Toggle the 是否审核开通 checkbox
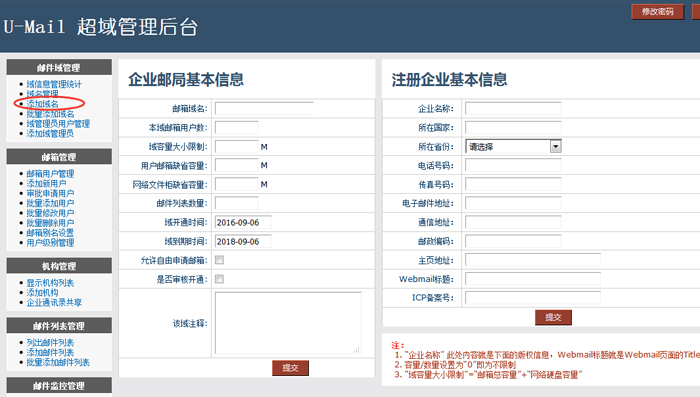Screen dimensions: 700x397 (x=219, y=279)
